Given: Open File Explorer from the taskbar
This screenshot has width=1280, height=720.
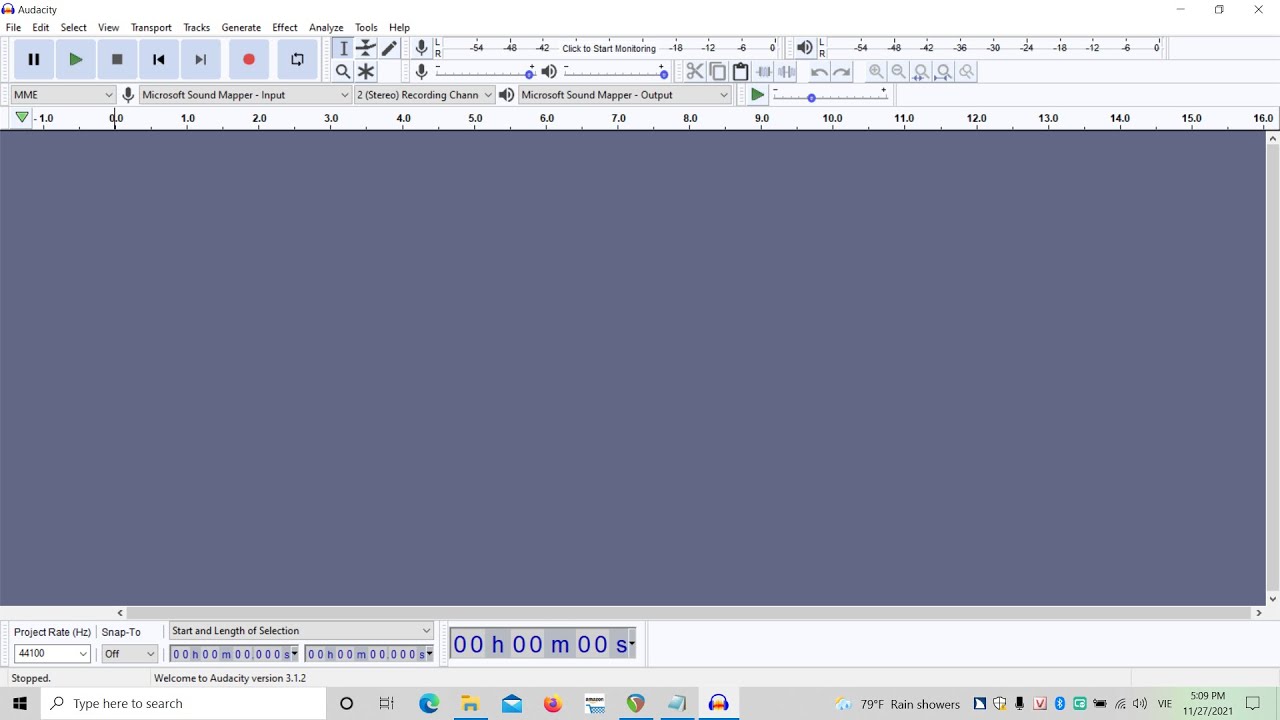Looking at the screenshot, I should (470, 704).
